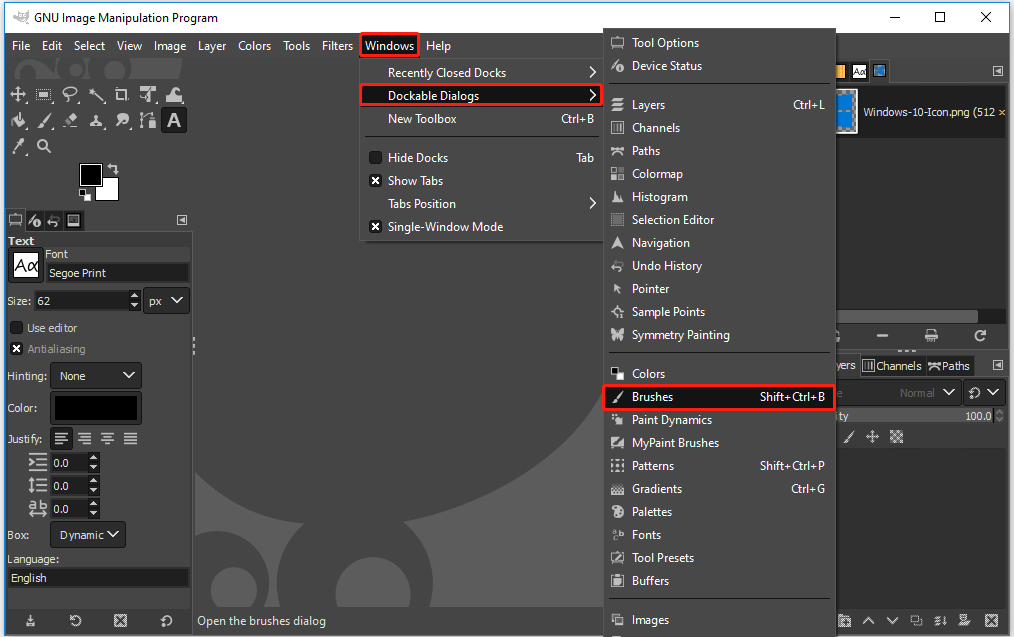Viewport: 1014px width, 637px height.
Task: Swap foreground and background colors arrow
Action: tap(113, 169)
